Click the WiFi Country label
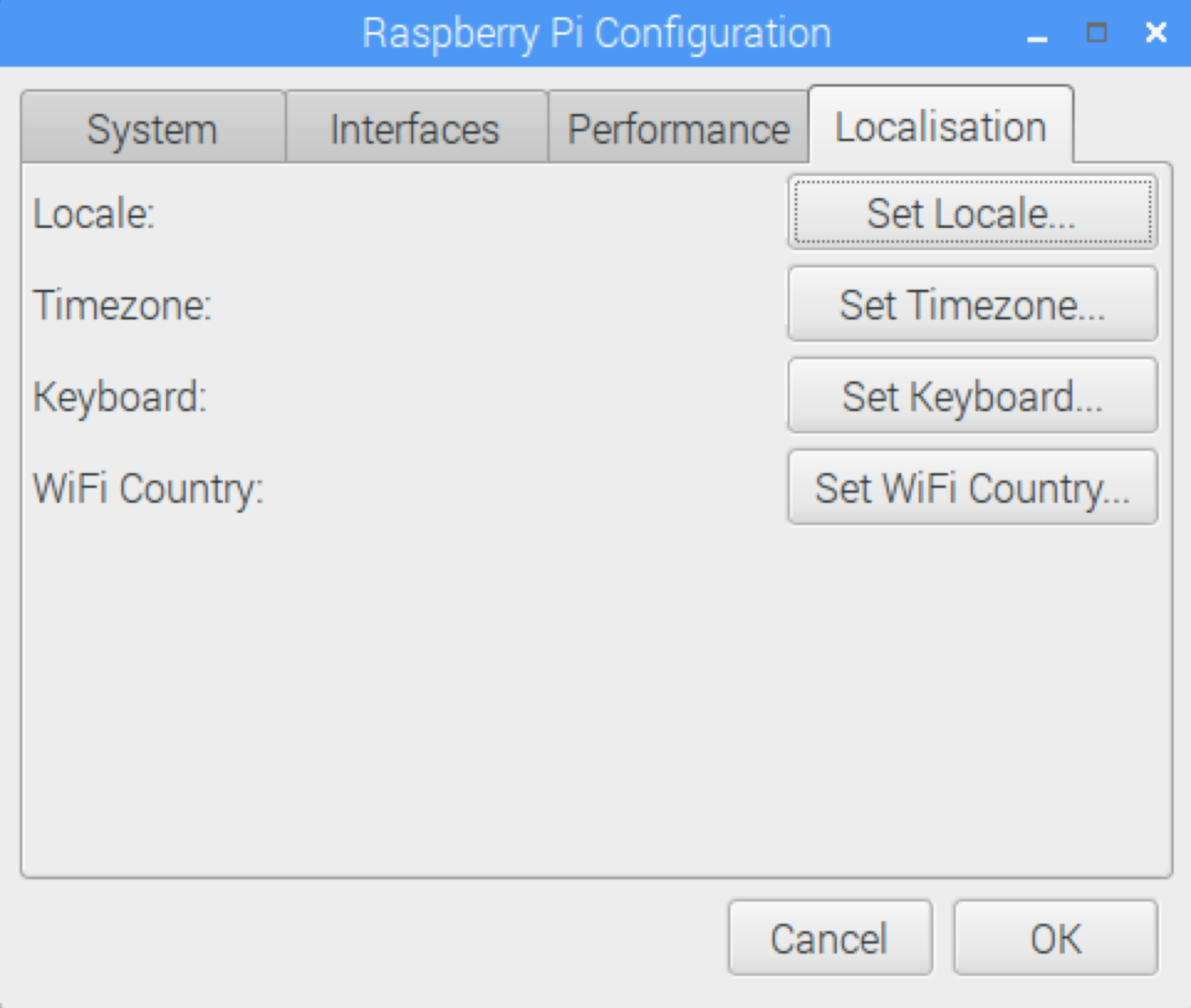The height and width of the screenshot is (1008, 1191). tap(148, 489)
